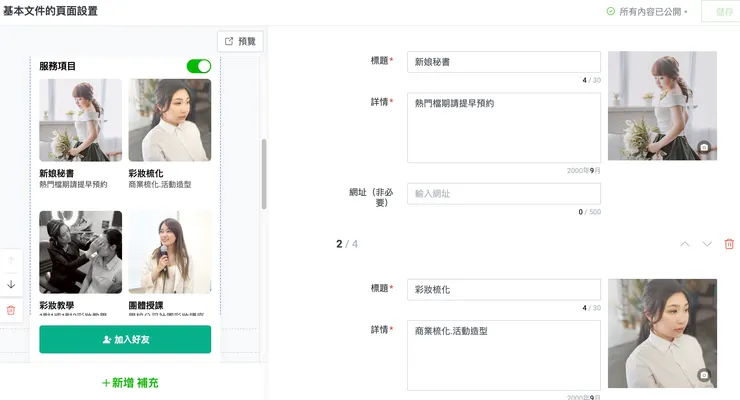Image resolution: width=740 pixels, height=400 pixels.
Task: Select the 團體授課 preview card image
Action: coord(170,252)
